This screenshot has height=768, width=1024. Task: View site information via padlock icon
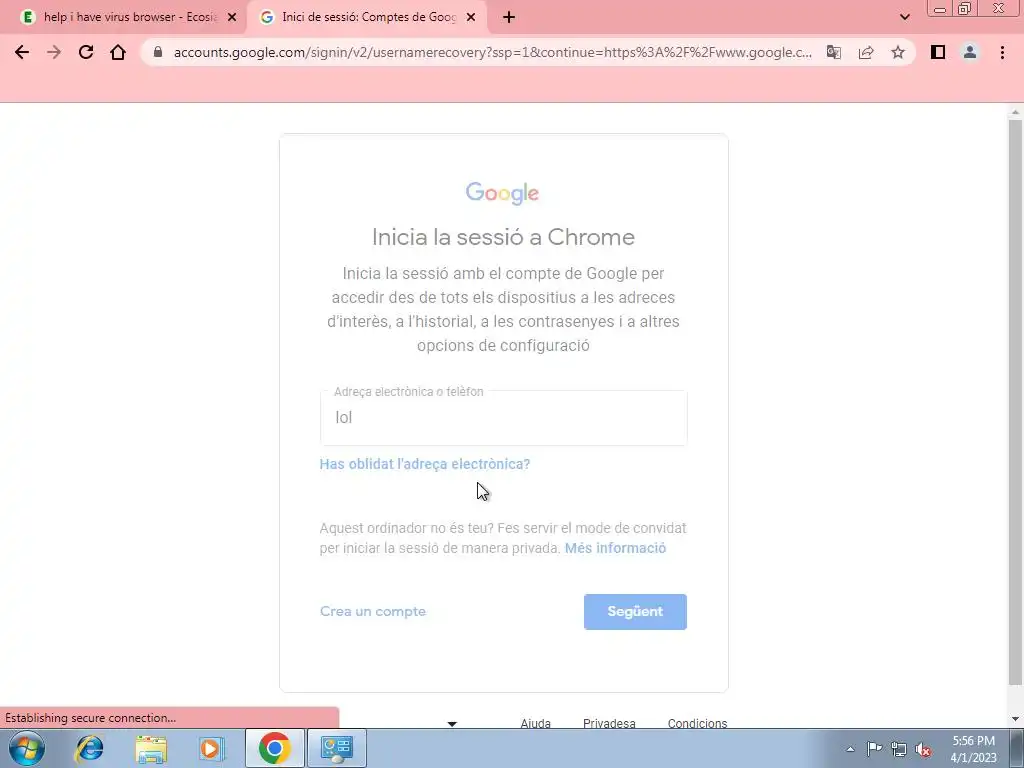coord(157,52)
